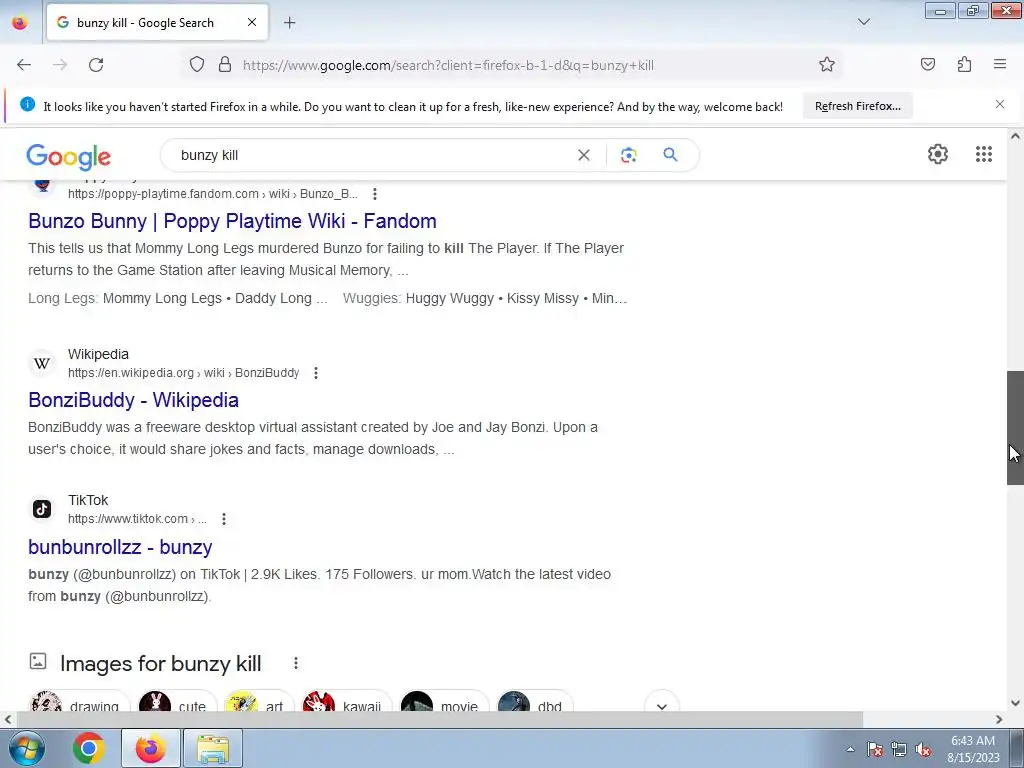Click the vertical scrollbar thumb
The width and height of the screenshot is (1024, 768).
pos(1015,428)
